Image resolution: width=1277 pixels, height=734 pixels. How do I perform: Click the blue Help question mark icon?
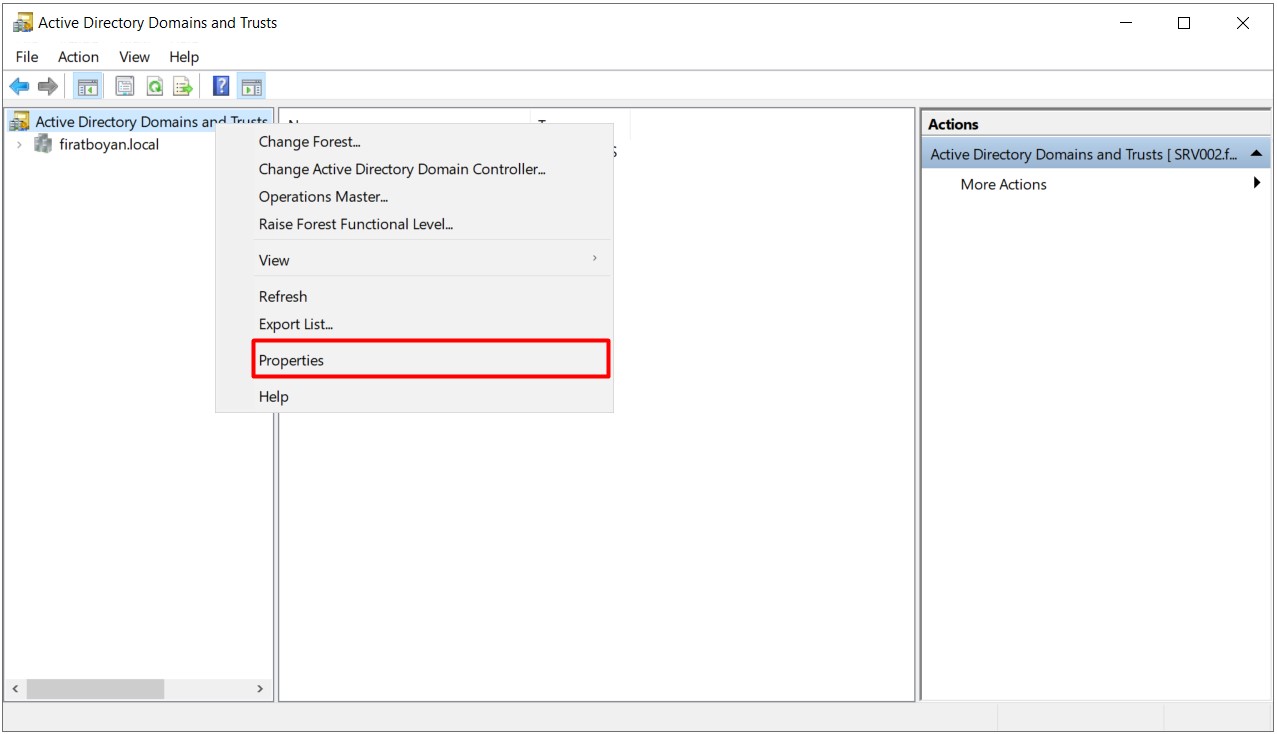(x=222, y=87)
